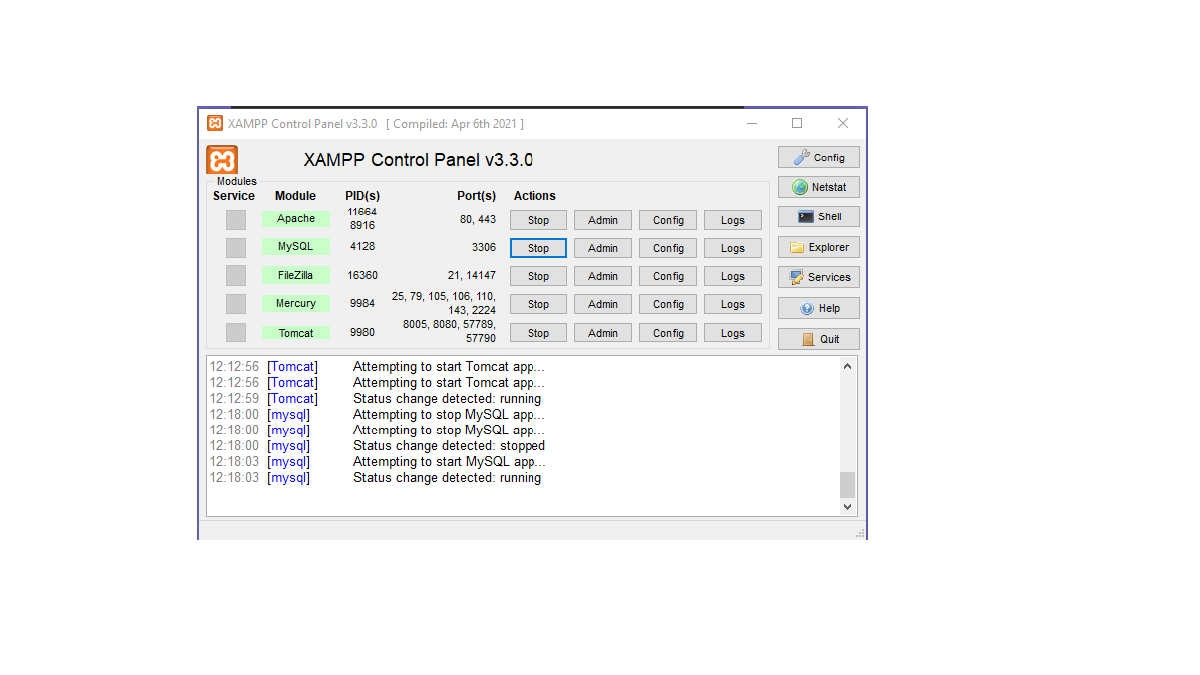This screenshot has height=675, width=1200.
Task: Click the 12:12:59 Tomcat running log entry
Action: point(375,398)
